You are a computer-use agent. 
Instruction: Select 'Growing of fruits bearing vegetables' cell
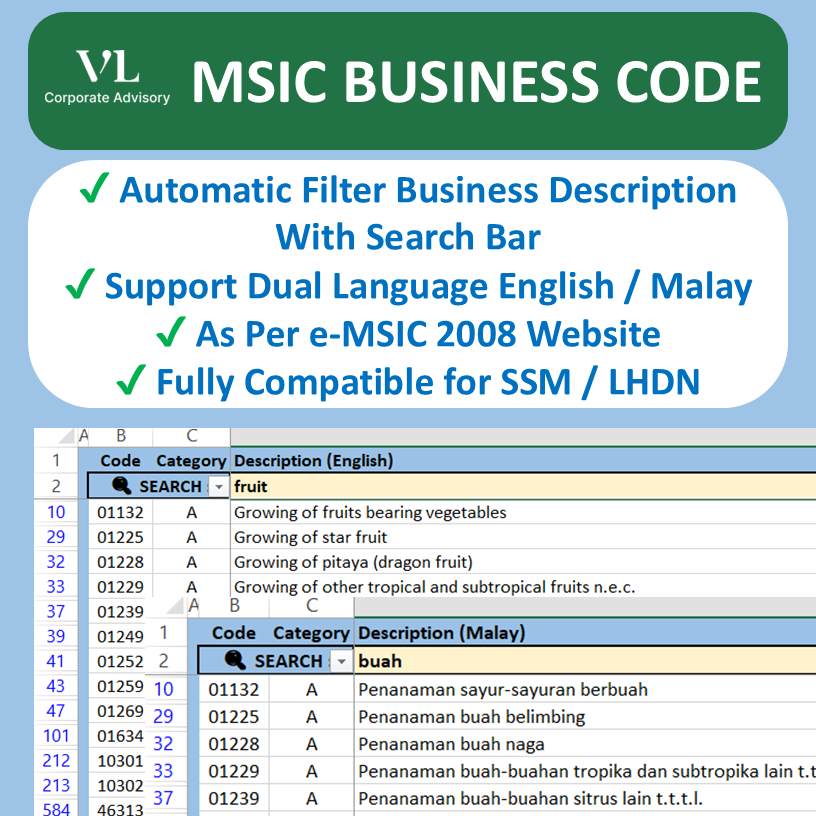(x=523, y=512)
